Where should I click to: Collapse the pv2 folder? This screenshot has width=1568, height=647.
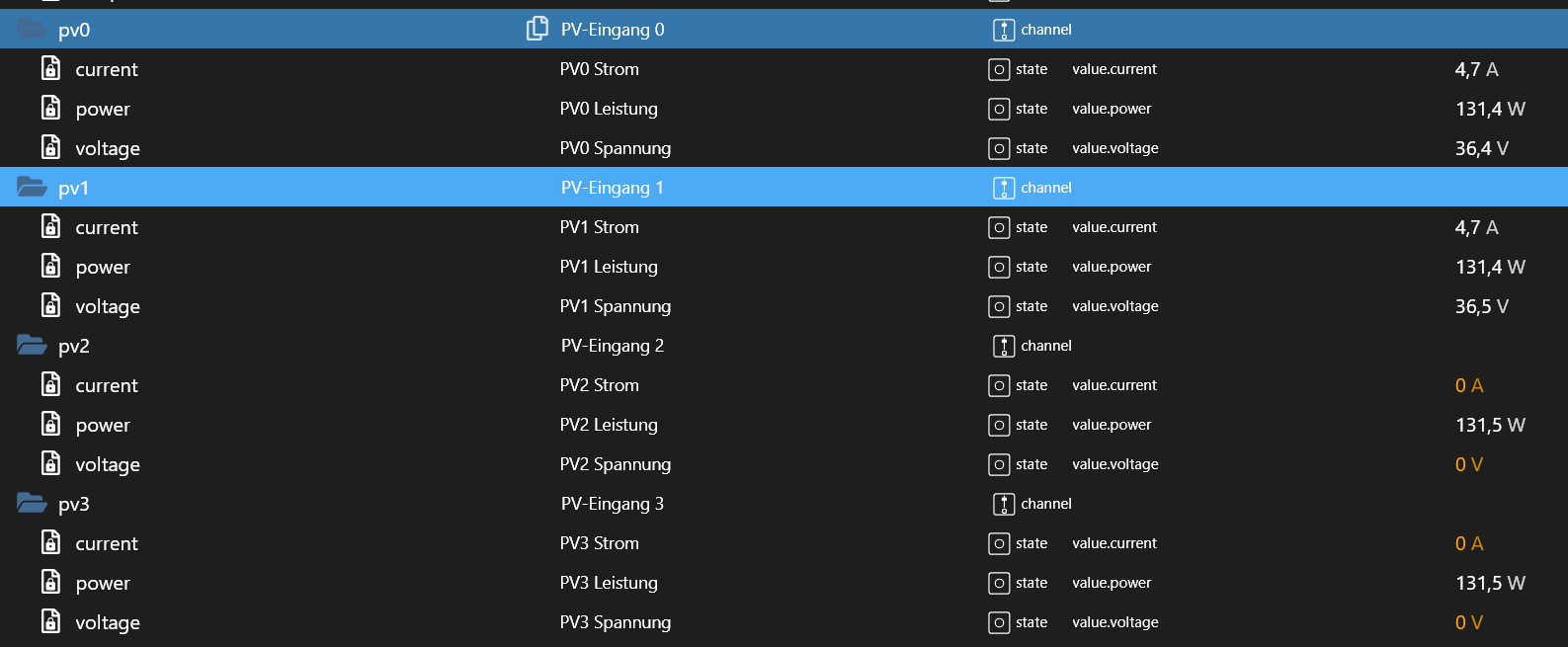32,345
